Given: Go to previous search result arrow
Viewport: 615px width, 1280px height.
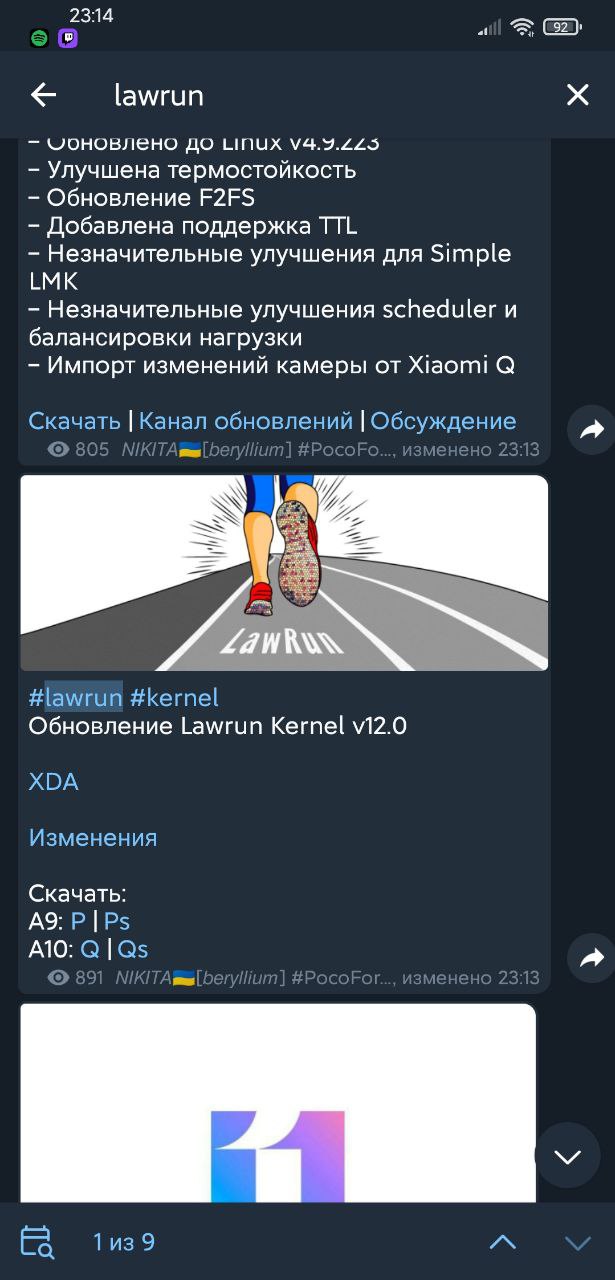Looking at the screenshot, I should [x=503, y=1242].
